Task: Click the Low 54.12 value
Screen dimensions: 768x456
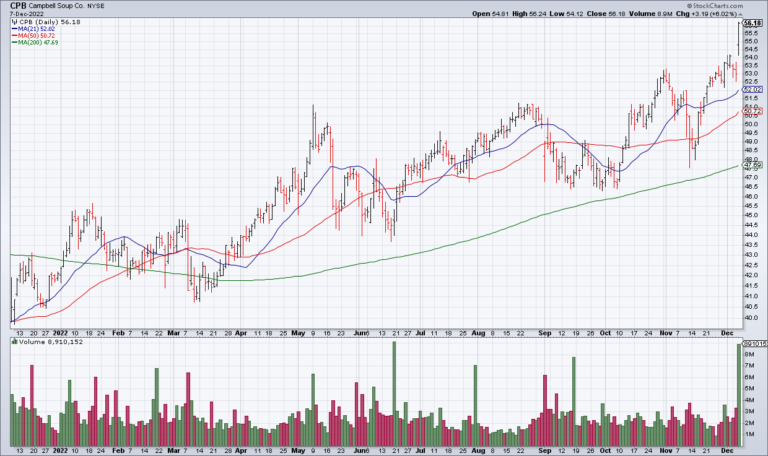Action: [x=566, y=14]
